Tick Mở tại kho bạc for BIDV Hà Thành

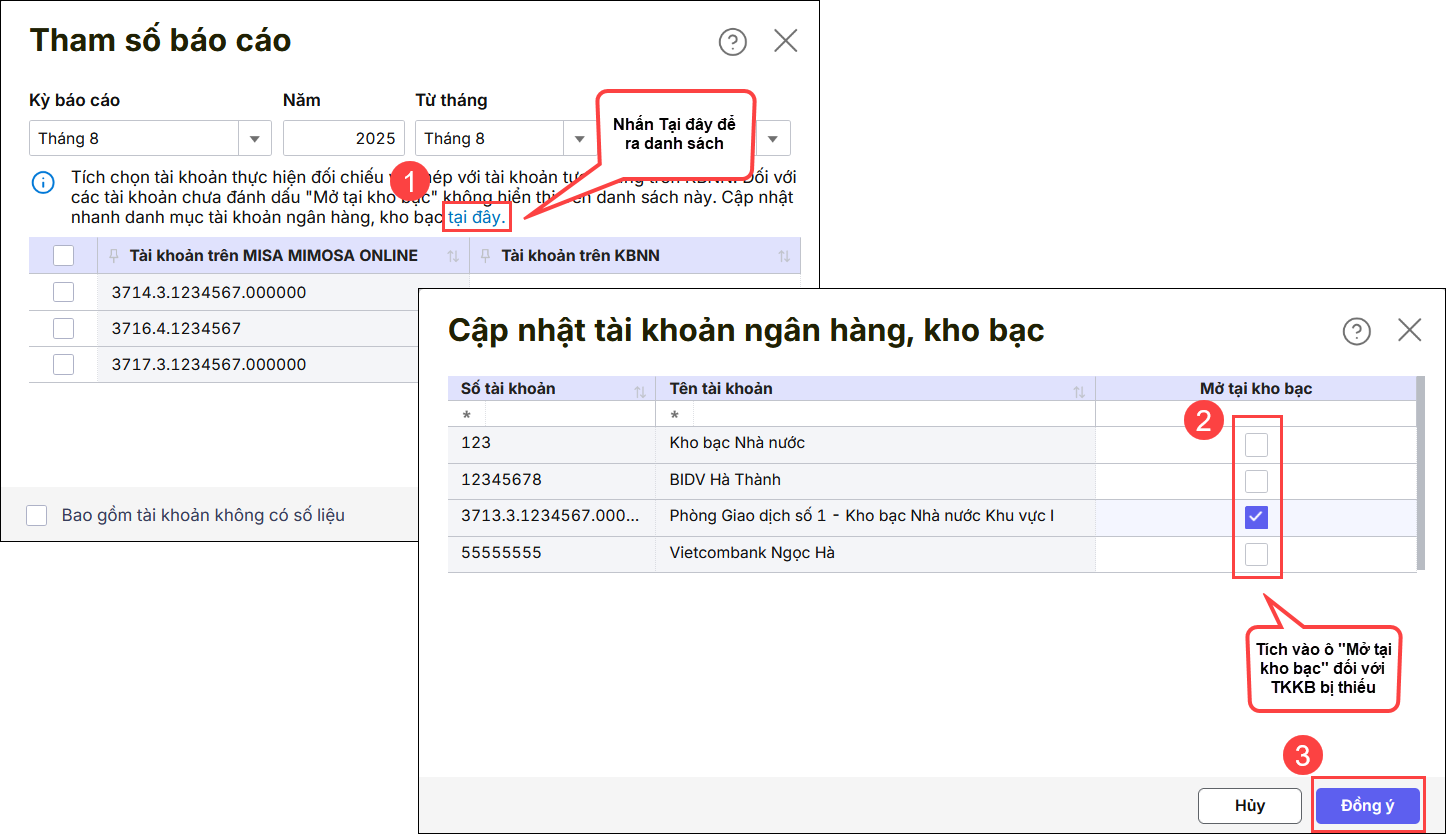tap(1256, 481)
